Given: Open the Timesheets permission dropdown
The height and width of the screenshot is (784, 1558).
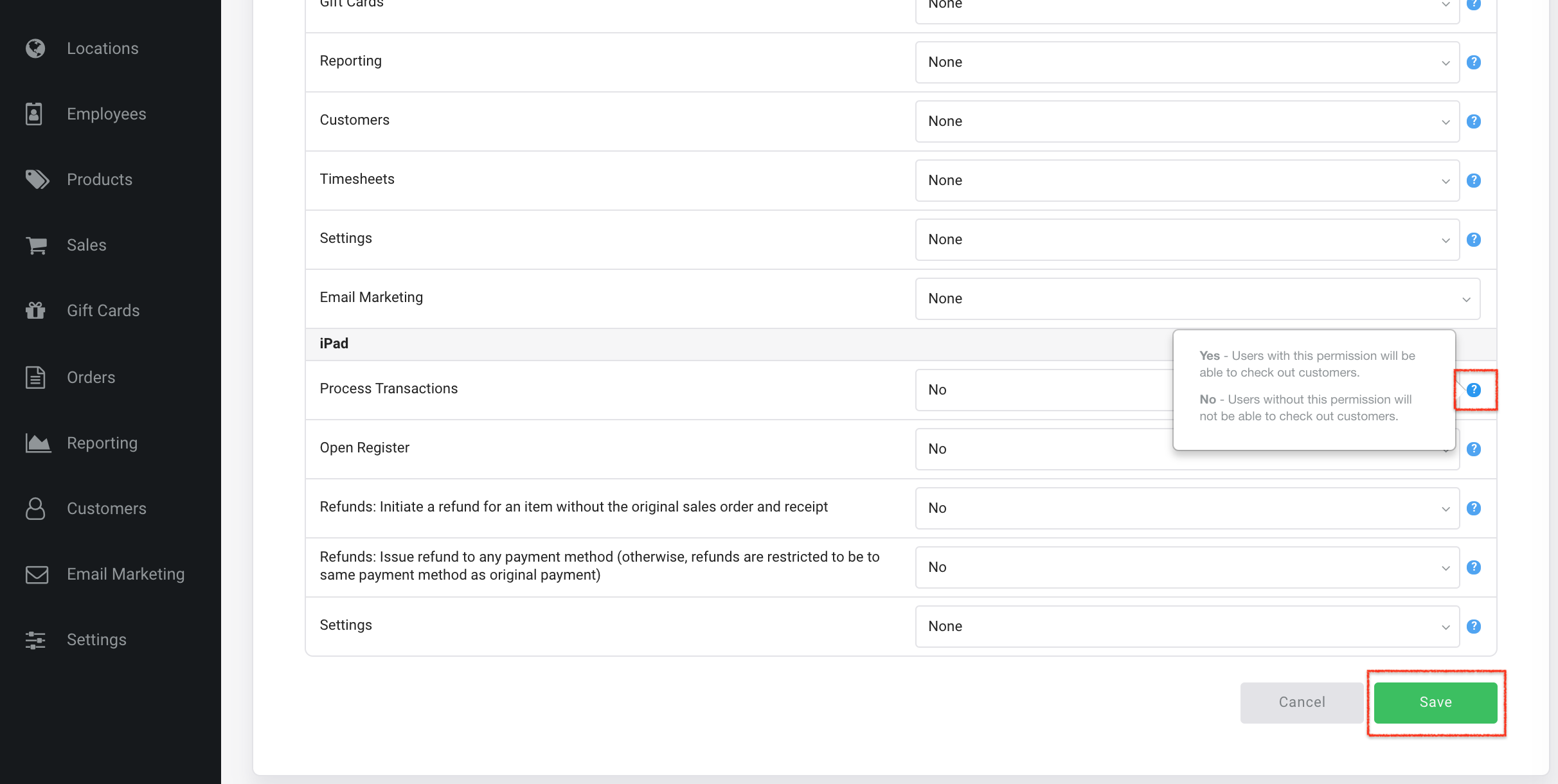Looking at the screenshot, I should tap(1187, 181).
